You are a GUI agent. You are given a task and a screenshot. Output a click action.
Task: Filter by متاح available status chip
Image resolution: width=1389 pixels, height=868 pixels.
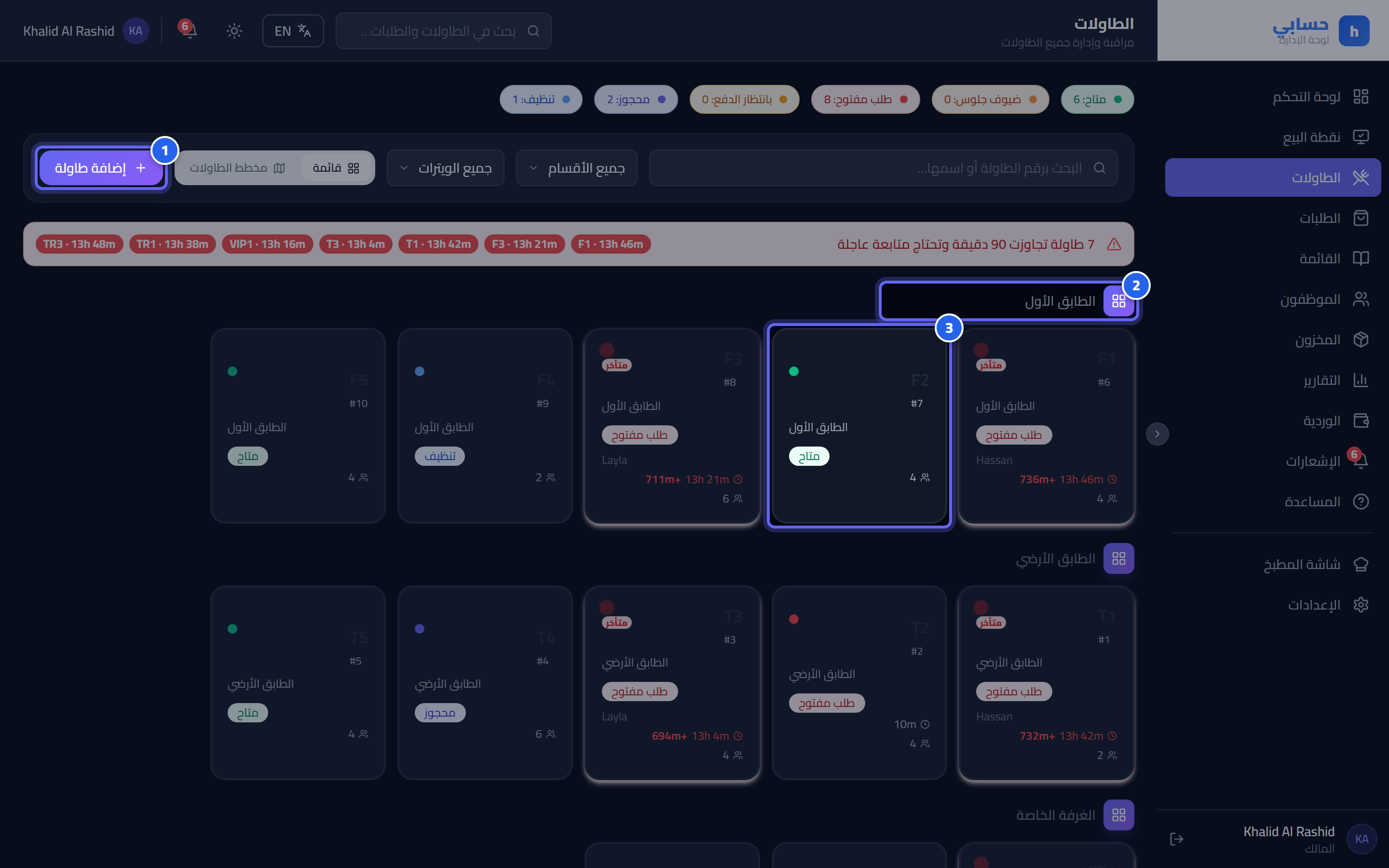[x=1097, y=99]
